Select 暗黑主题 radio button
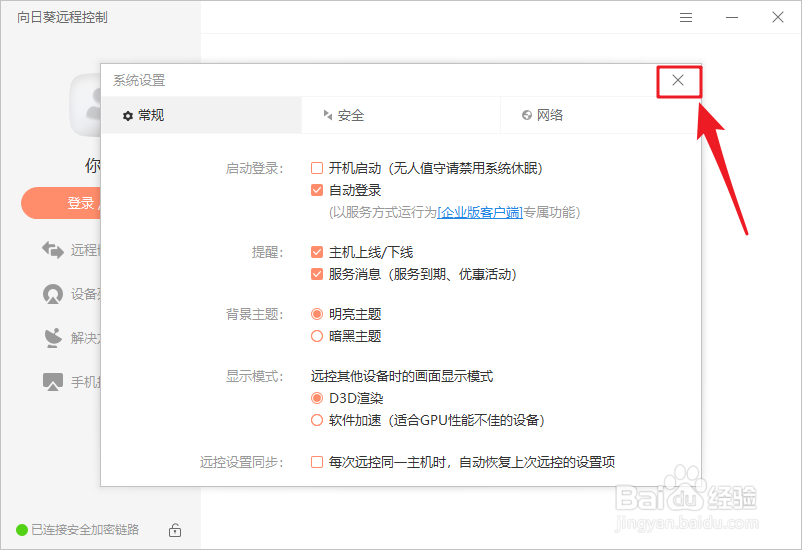This screenshot has height=550, width=802. 317,336
